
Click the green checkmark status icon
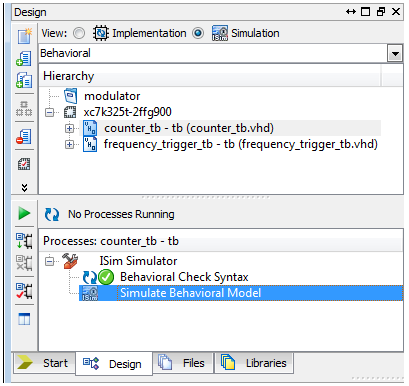pos(106,277)
